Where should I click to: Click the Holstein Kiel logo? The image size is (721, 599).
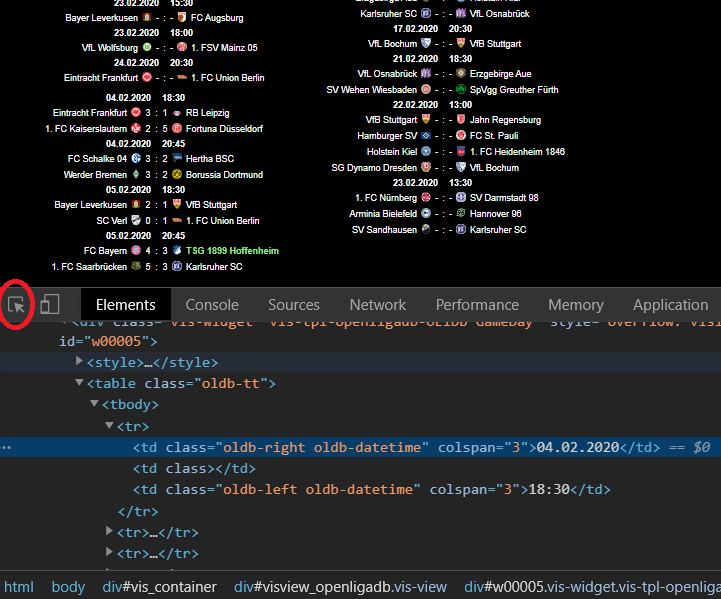point(426,151)
